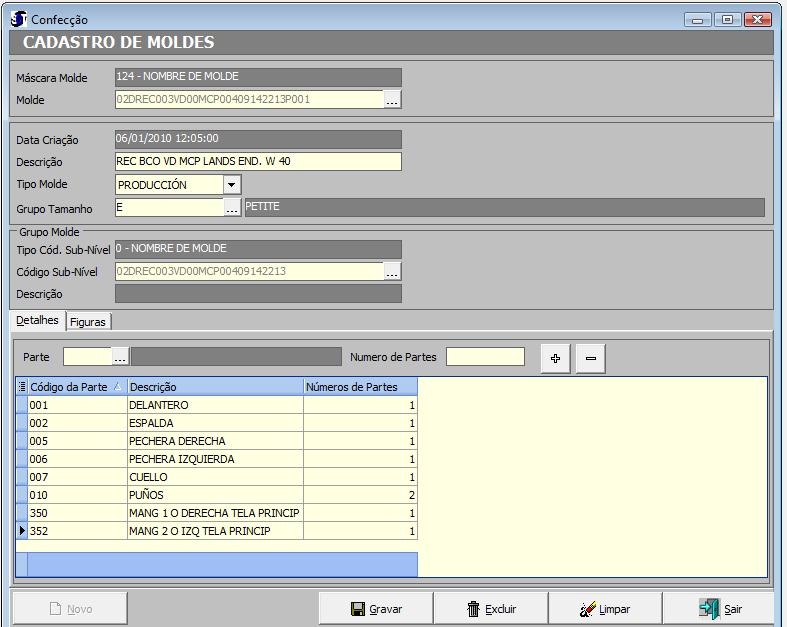Open the Código Sub-Nível lookup ellipsis button
Viewport: 787px width, 627px height.
[x=393, y=271]
